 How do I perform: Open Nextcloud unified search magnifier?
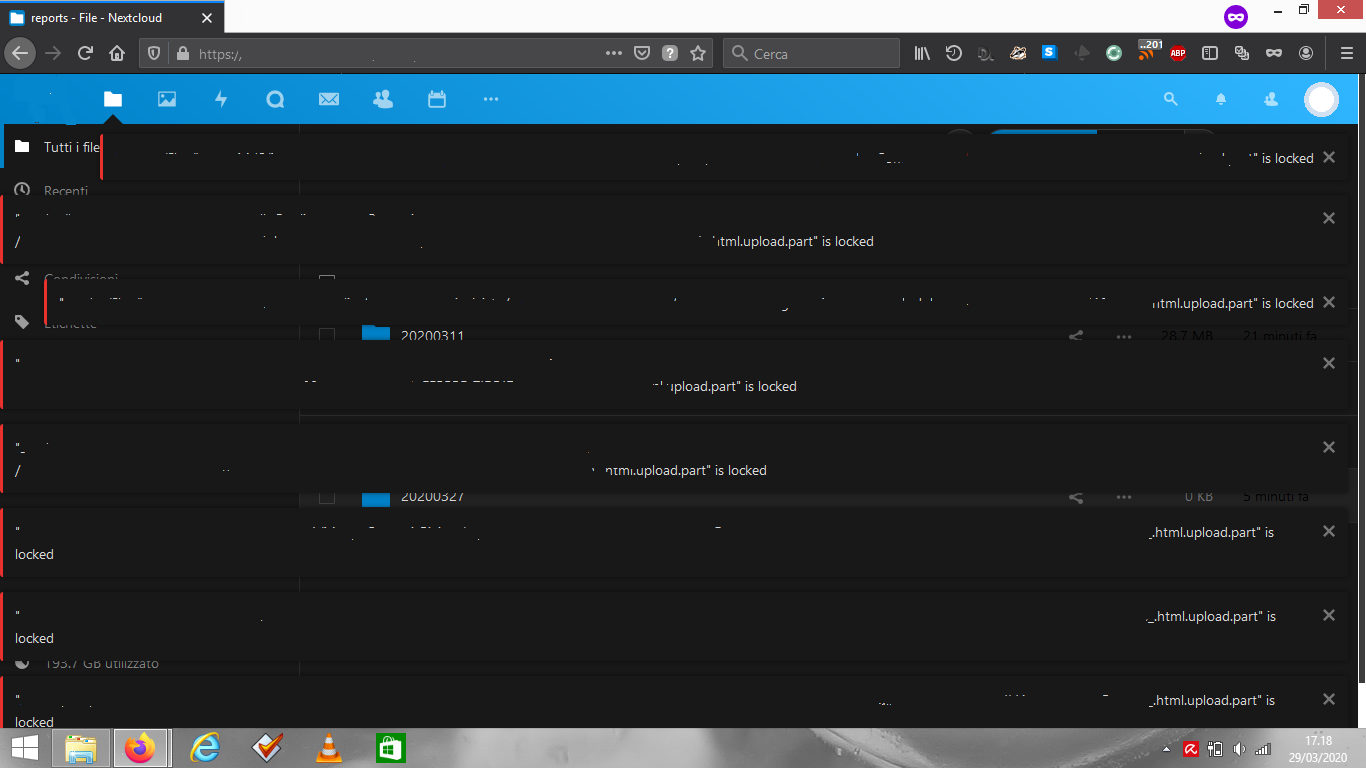1171,99
